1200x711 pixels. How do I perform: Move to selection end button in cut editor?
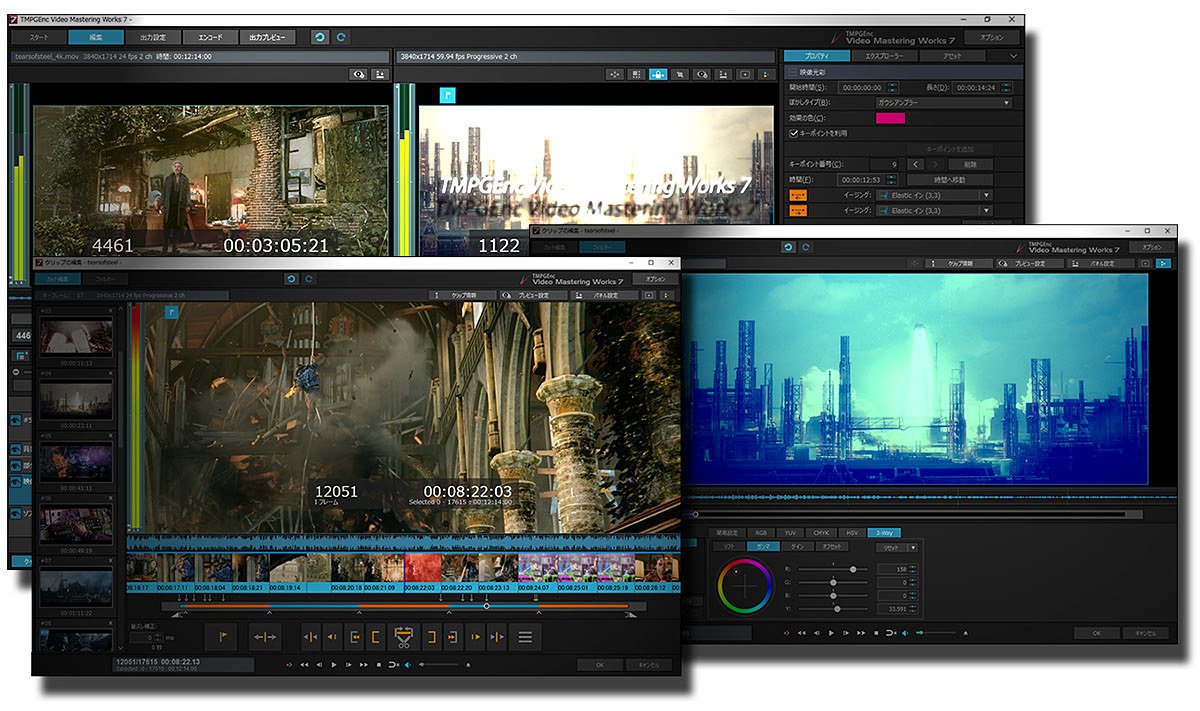(453, 636)
